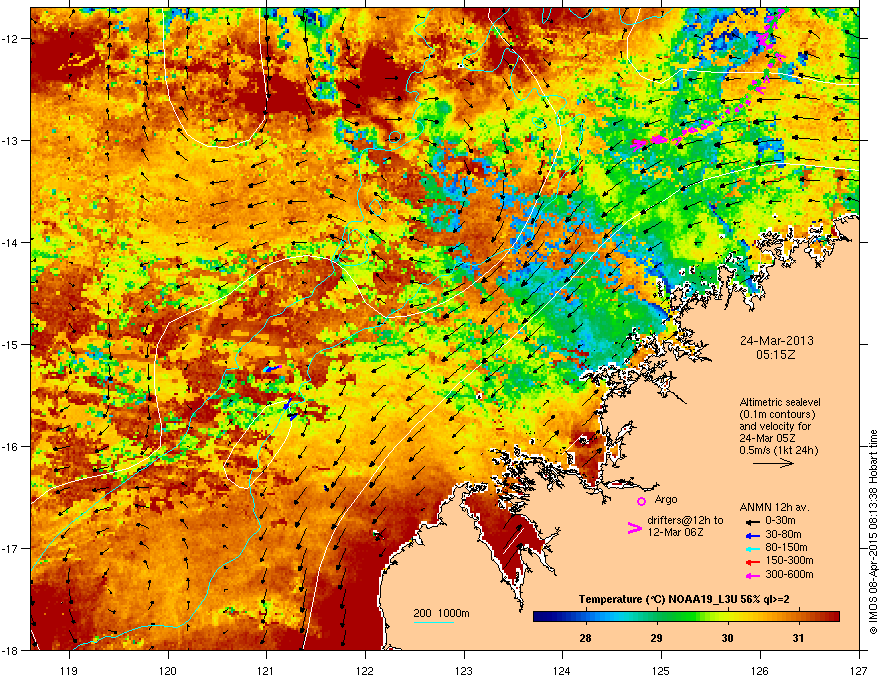The width and height of the screenshot is (880, 680).
Task: Click the latitude label -17
Action: (10, 548)
